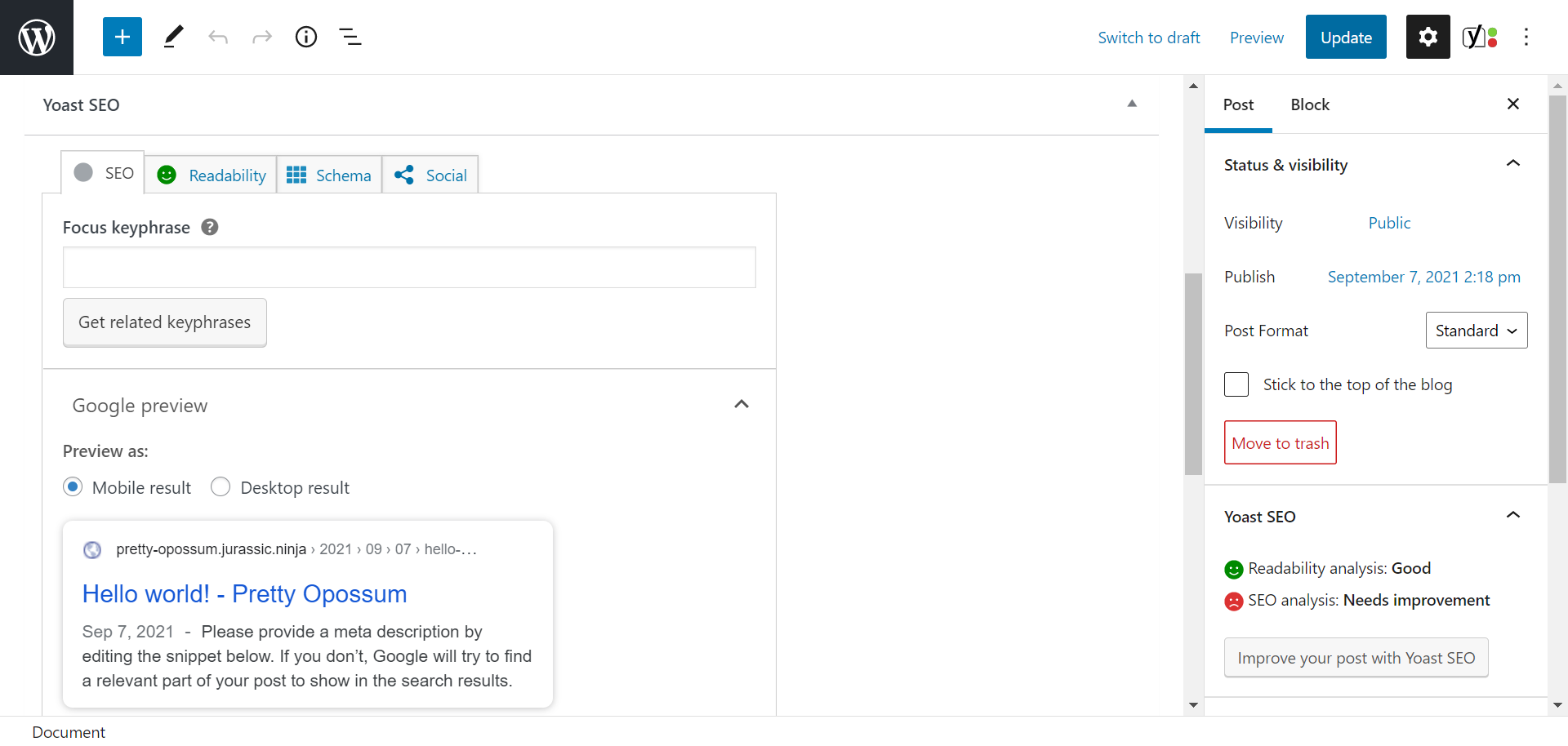The height and width of the screenshot is (746, 1568).
Task: Click the red SEO analysis frowny face
Action: coord(1234,602)
